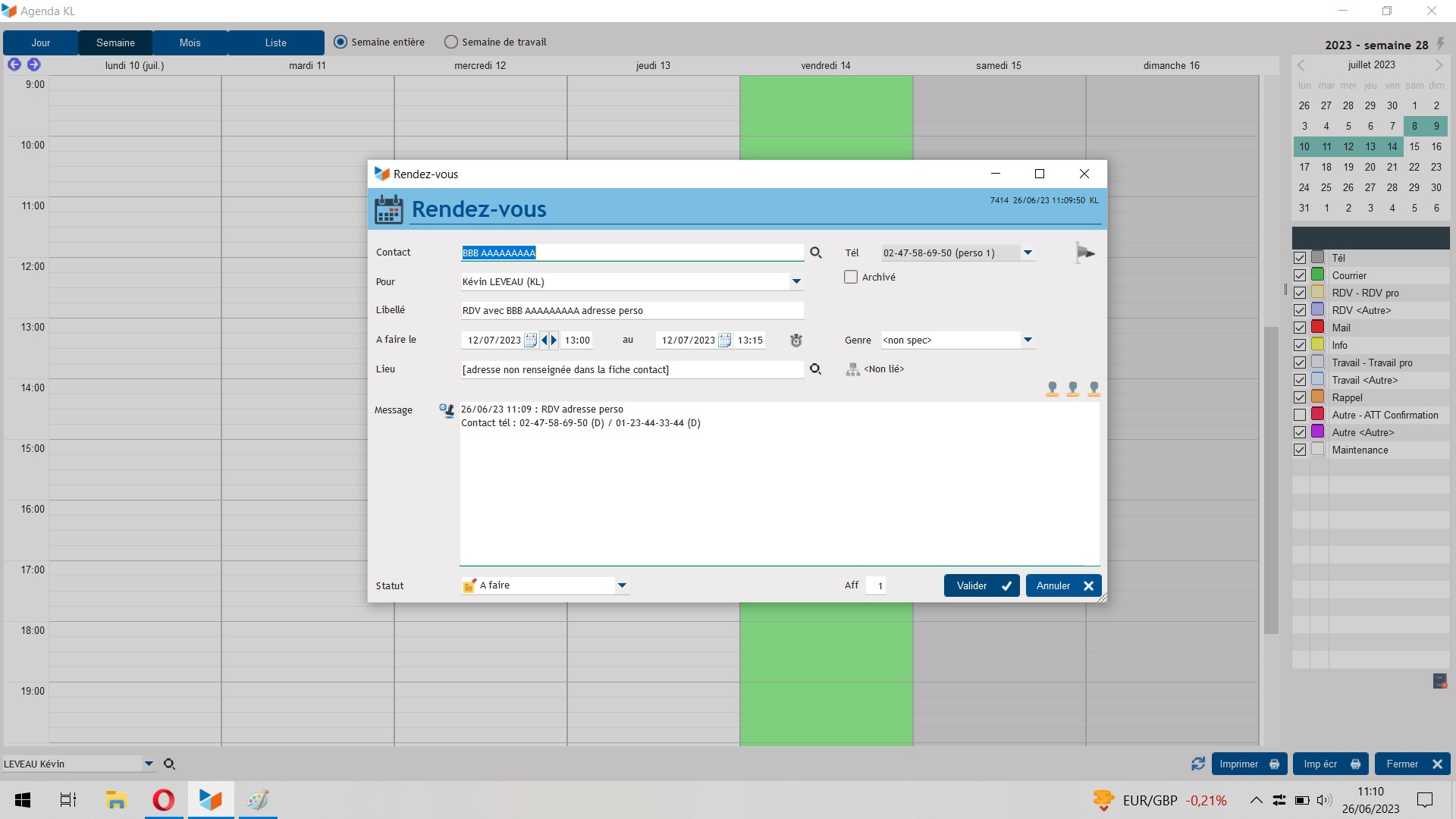Click the linked-item hierarchy icon near Non lié
This screenshot has width=1456, height=819.
pos(852,369)
